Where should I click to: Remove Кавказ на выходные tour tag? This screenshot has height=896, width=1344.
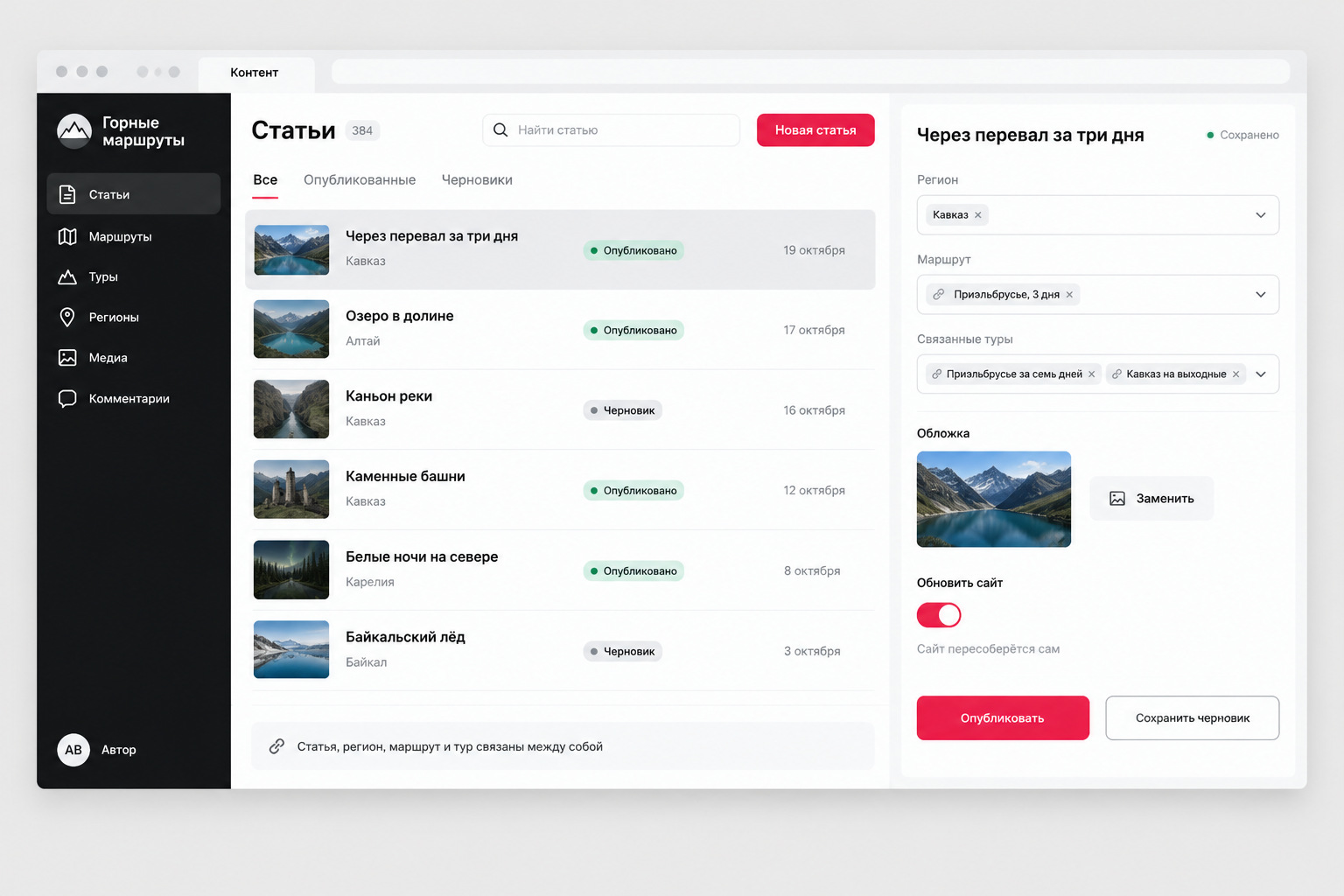click(x=1235, y=374)
